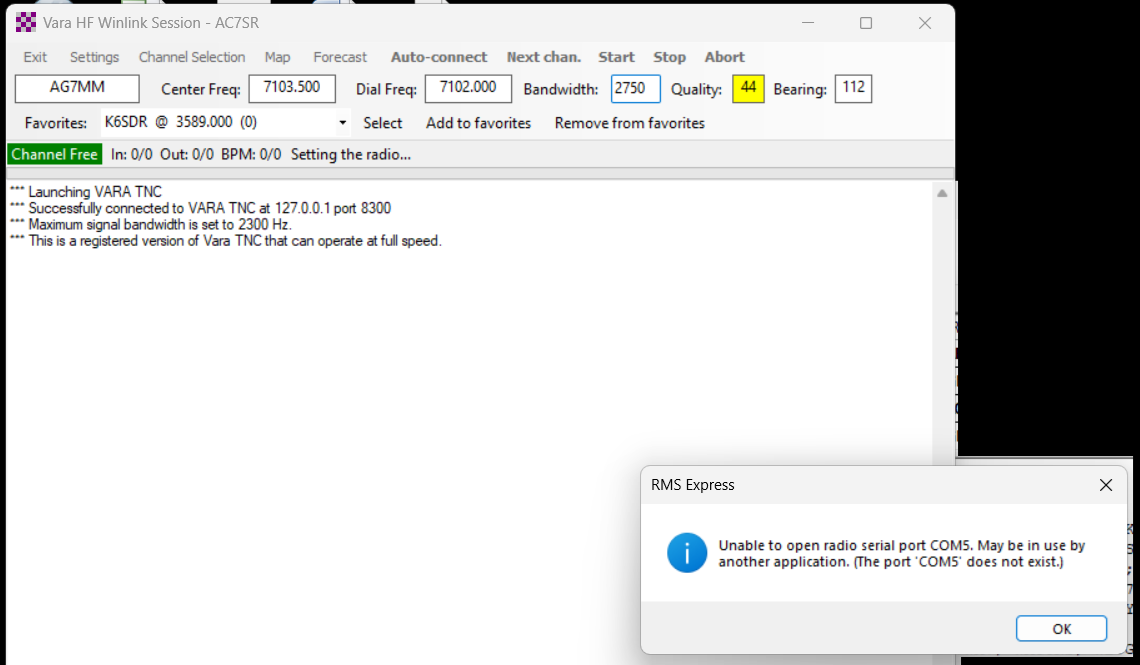Image resolution: width=1140 pixels, height=665 pixels.
Task: Click the 'Unable to open radio serial port' message
Action: coord(902,553)
